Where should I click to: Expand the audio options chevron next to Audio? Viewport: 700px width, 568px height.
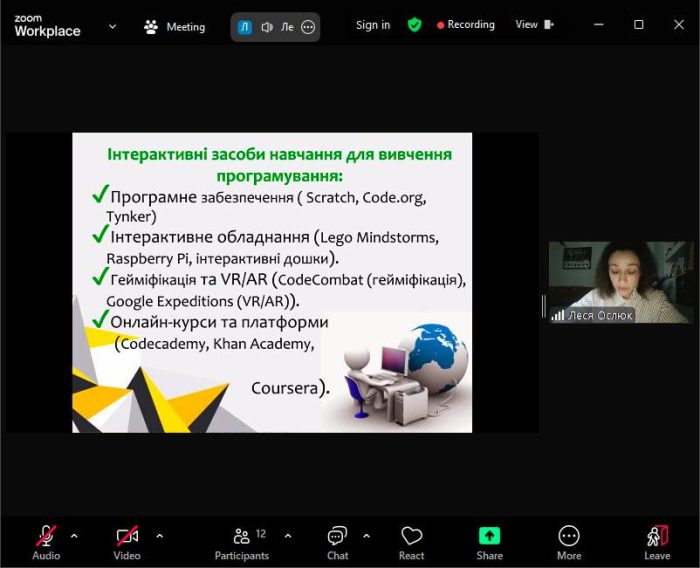pyautogui.click(x=74, y=535)
